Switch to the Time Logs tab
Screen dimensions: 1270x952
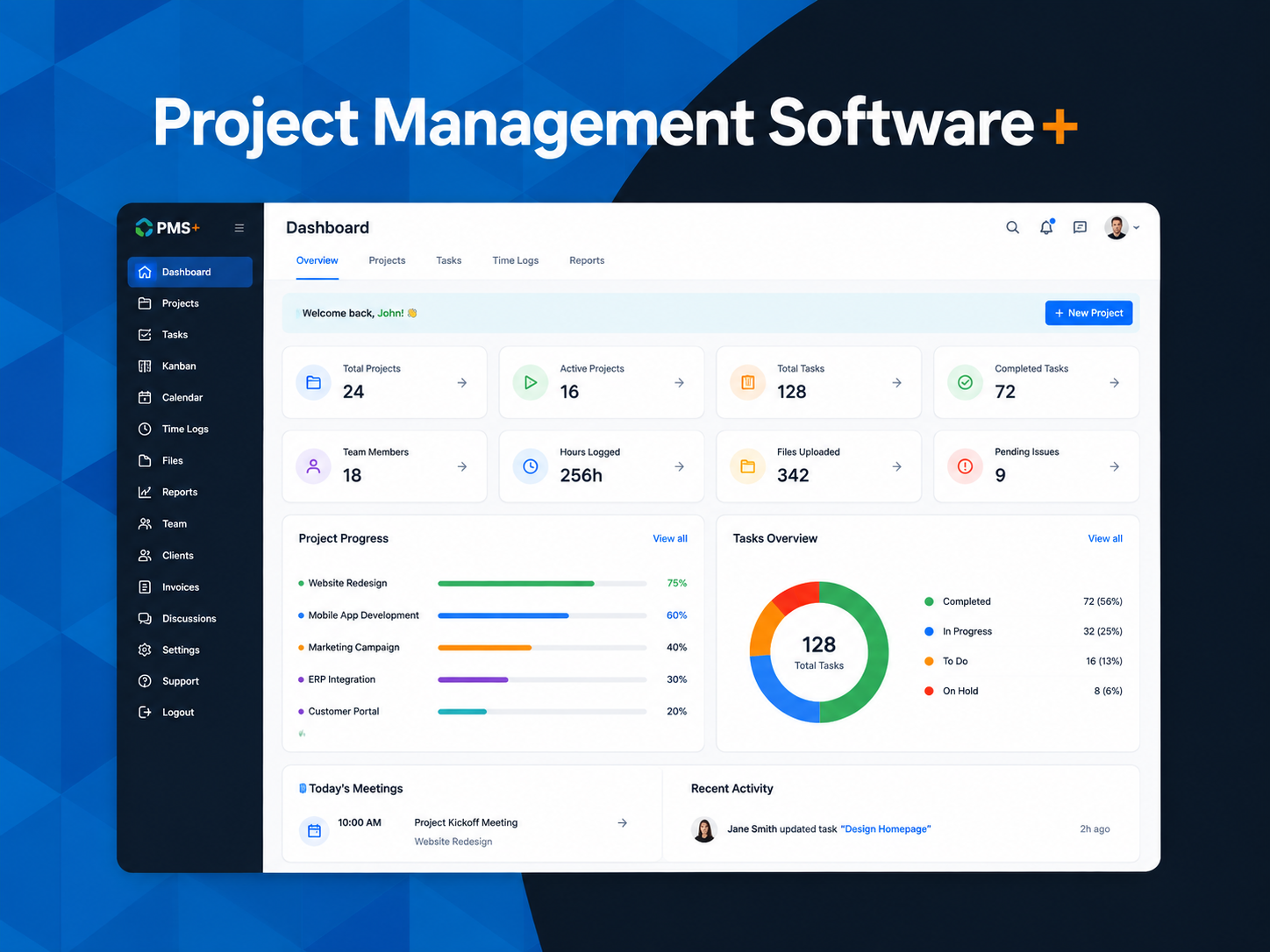click(x=516, y=260)
